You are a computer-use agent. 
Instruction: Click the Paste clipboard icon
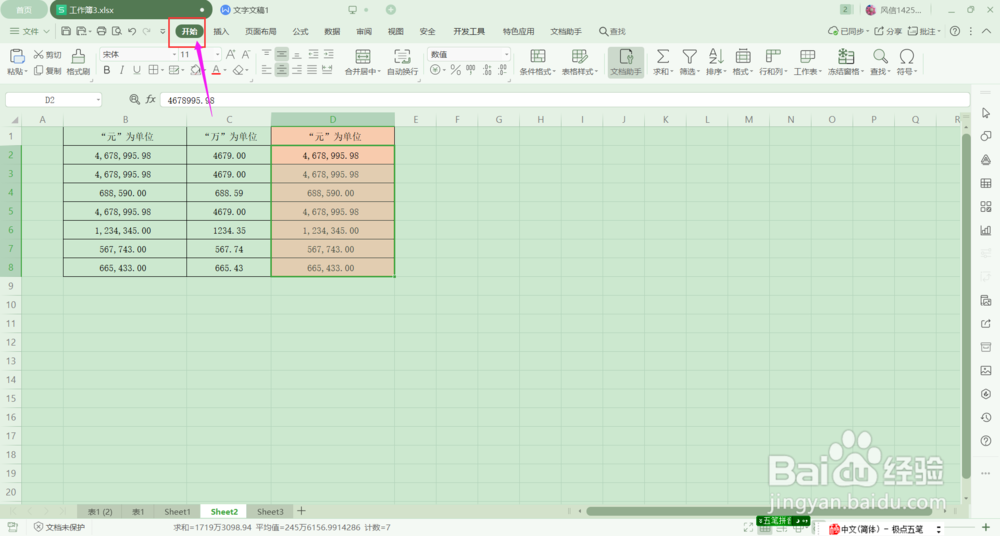17,56
